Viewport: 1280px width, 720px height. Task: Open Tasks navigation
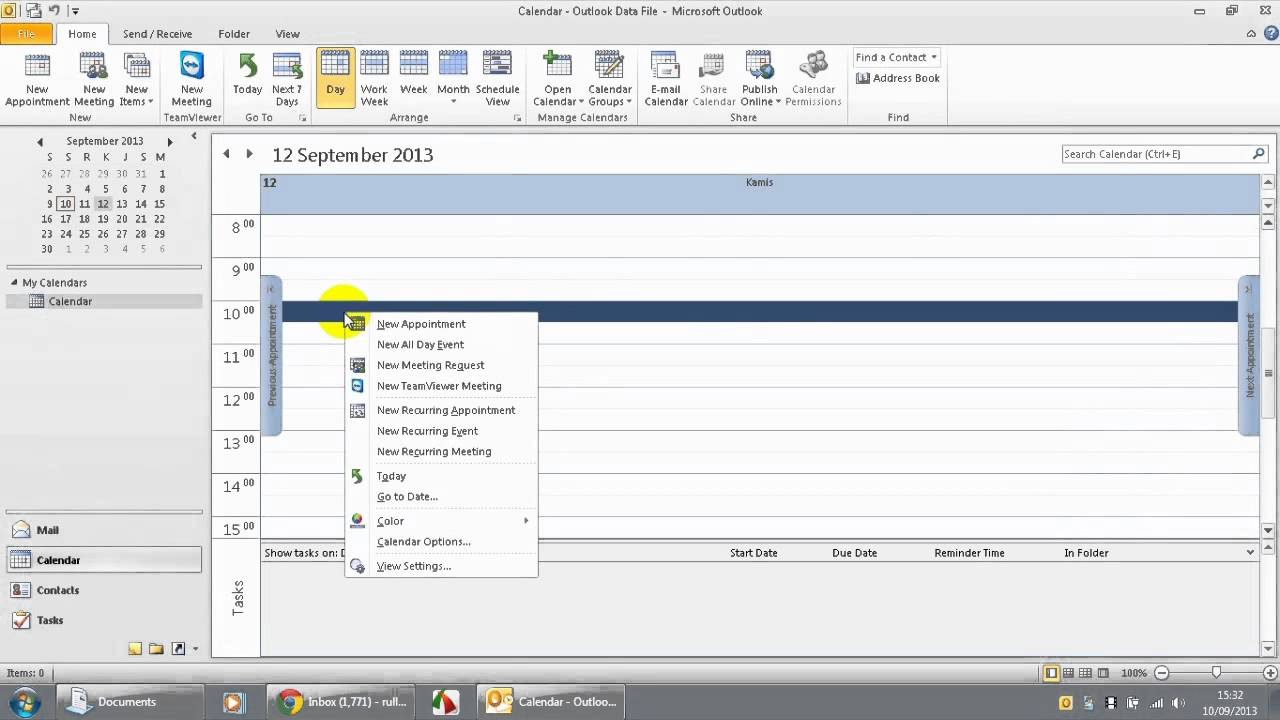click(x=104, y=620)
